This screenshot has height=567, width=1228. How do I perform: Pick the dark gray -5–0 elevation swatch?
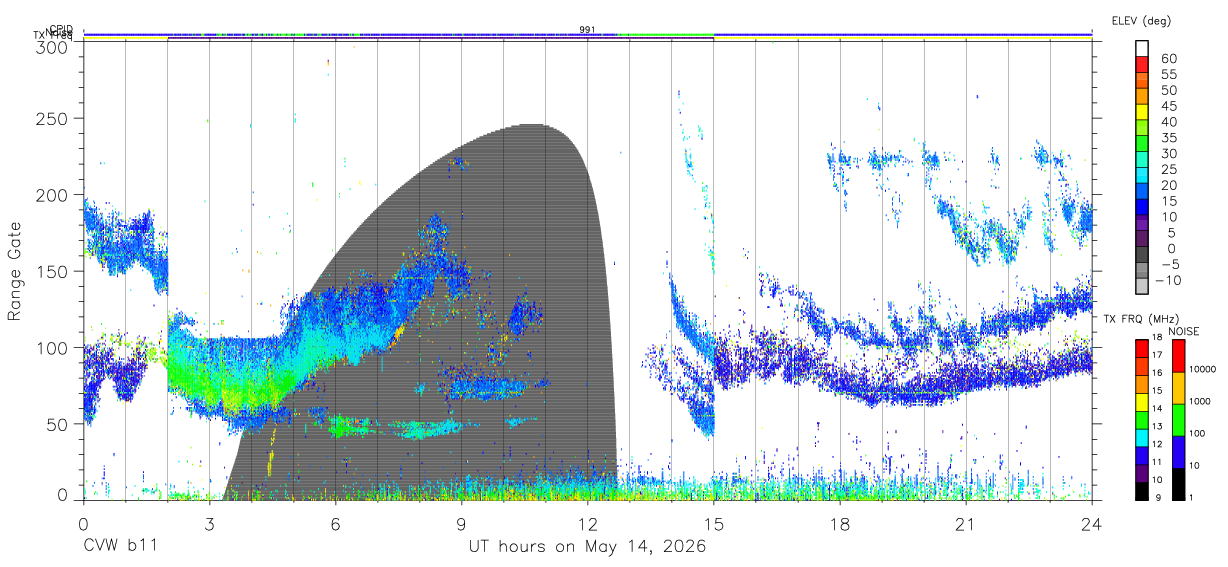tap(1142, 255)
